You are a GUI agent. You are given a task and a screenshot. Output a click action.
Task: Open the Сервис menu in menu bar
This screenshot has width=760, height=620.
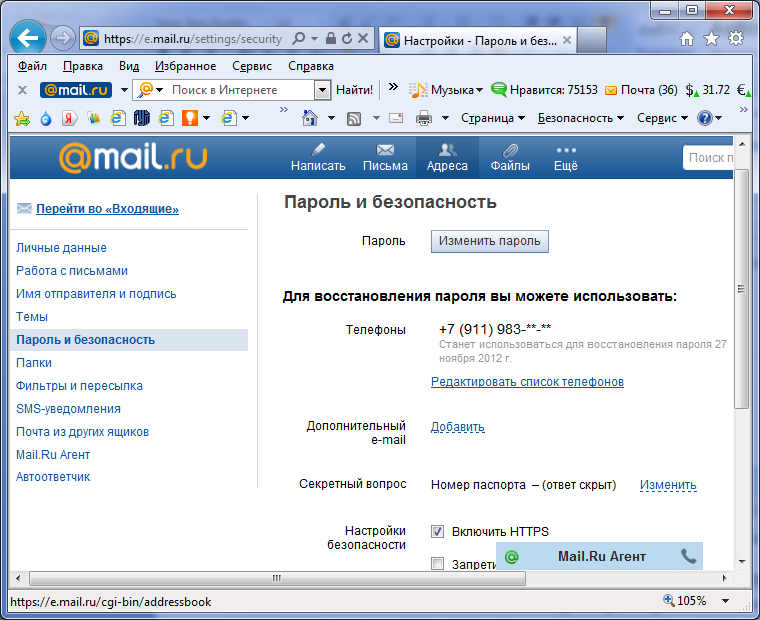252,66
